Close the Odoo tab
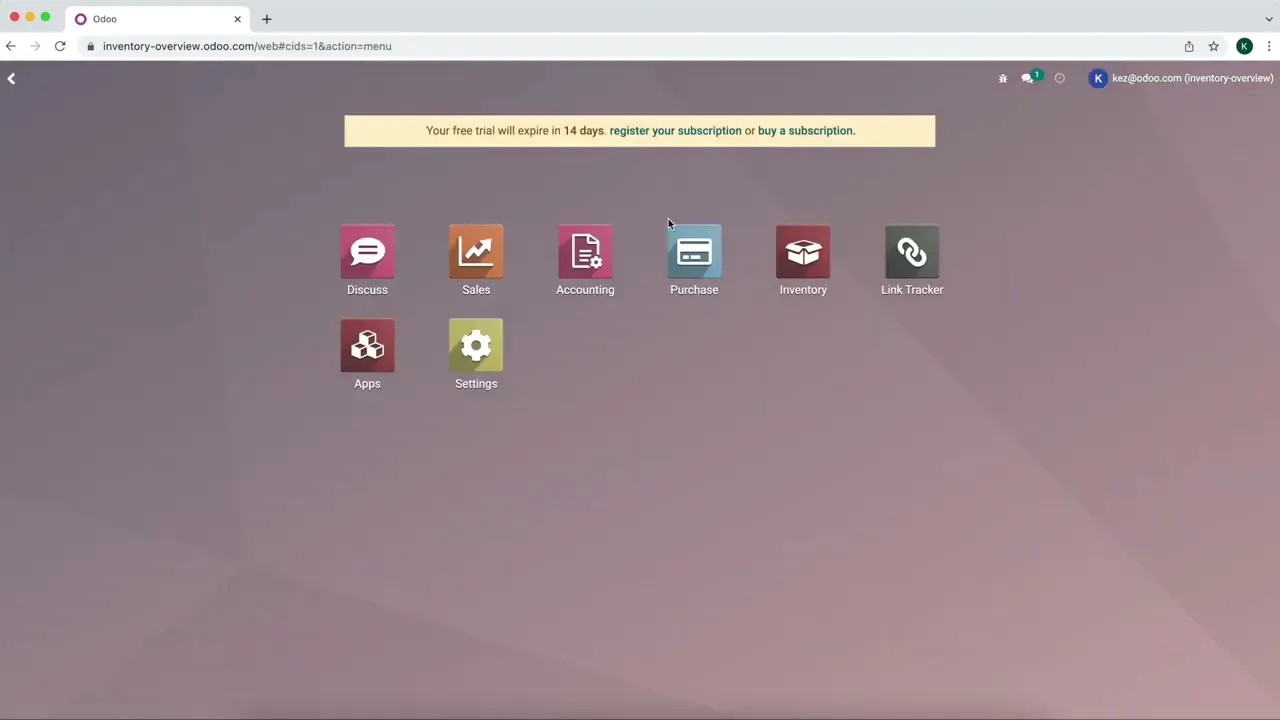This screenshot has height=720, width=1280. (238, 19)
